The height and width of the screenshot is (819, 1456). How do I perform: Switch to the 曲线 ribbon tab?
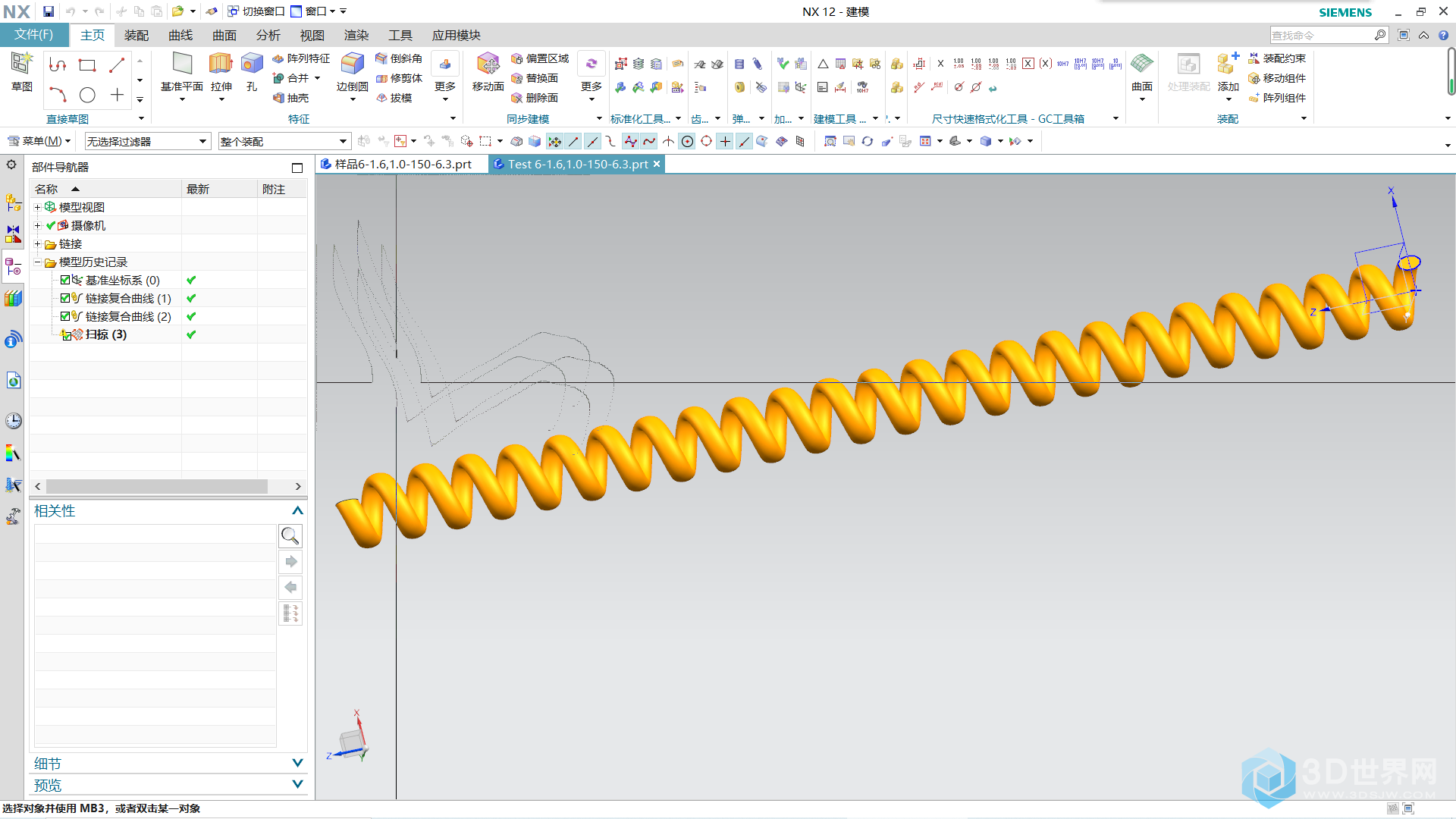[180, 35]
